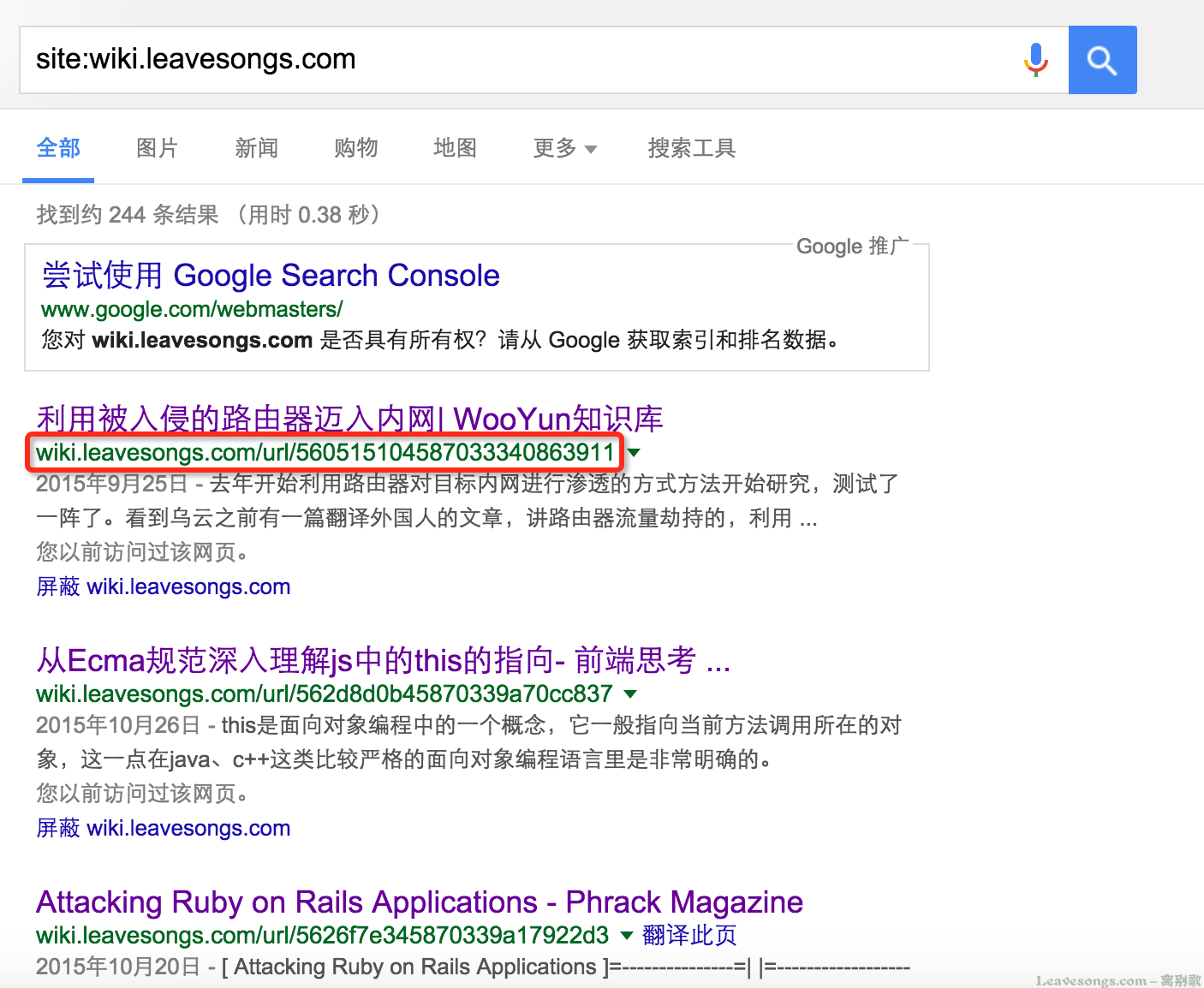The height and width of the screenshot is (988, 1204).
Task: Click the microphone voice search icon
Action: coord(1036,60)
